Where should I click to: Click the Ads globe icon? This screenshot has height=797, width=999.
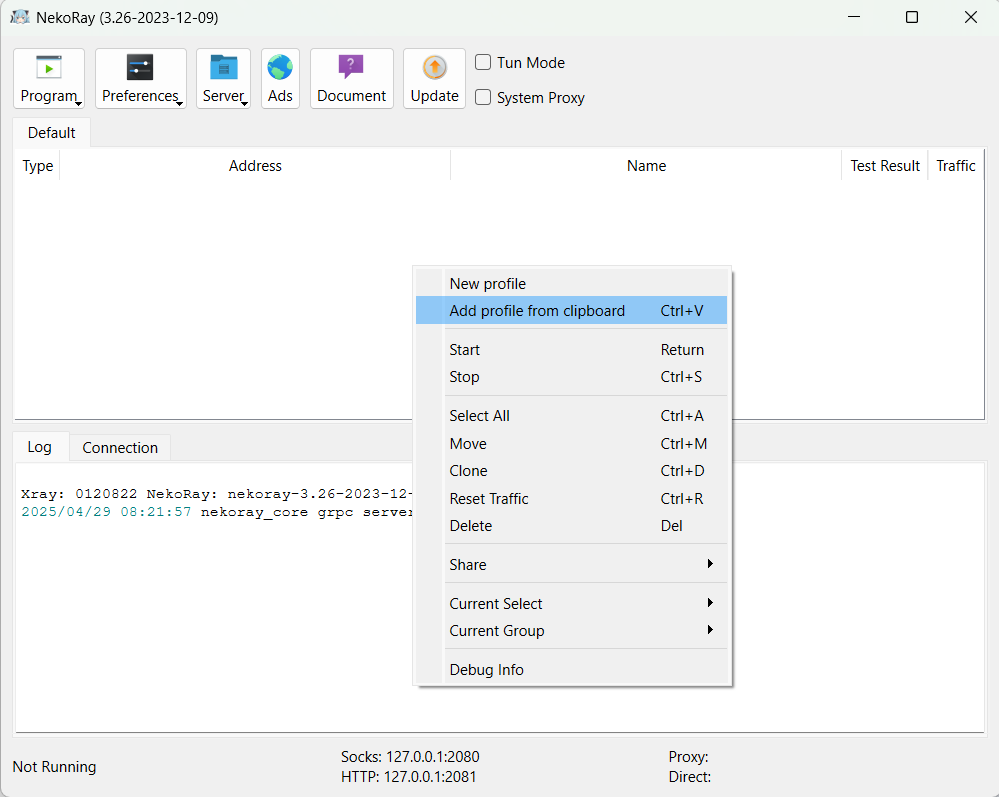pyautogui.click(x=280, y=67)
